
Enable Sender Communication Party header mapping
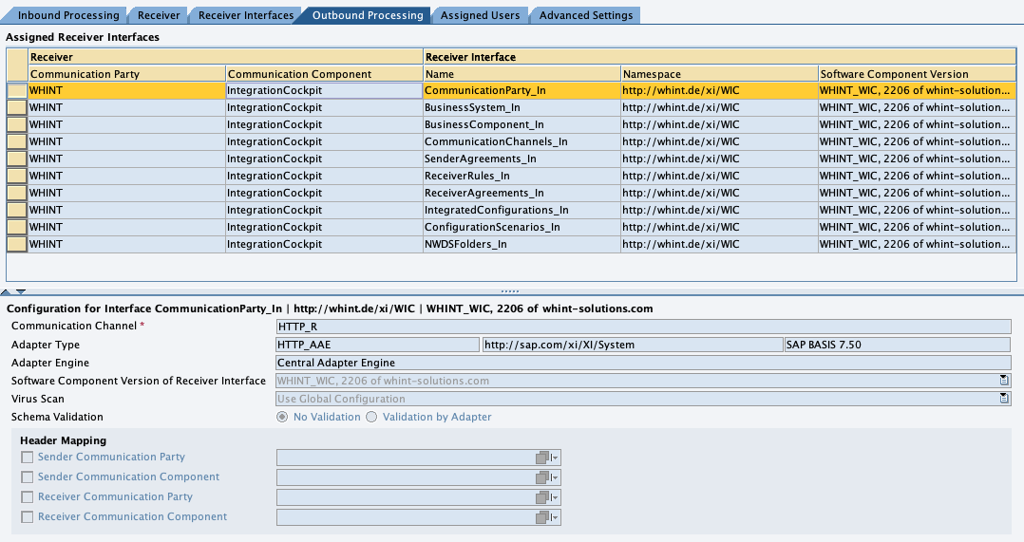tap(28, 458)
